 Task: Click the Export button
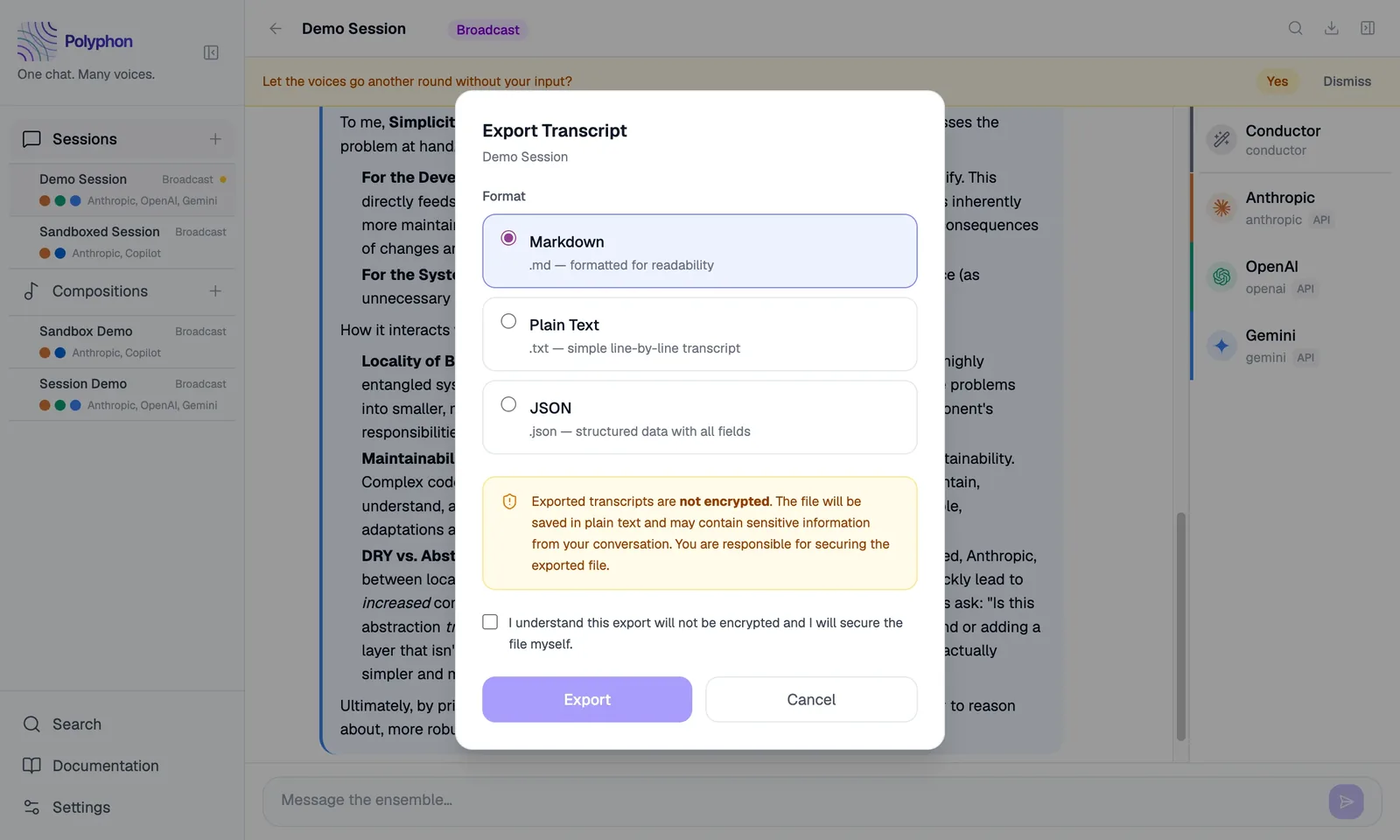(x=586, y=699)
